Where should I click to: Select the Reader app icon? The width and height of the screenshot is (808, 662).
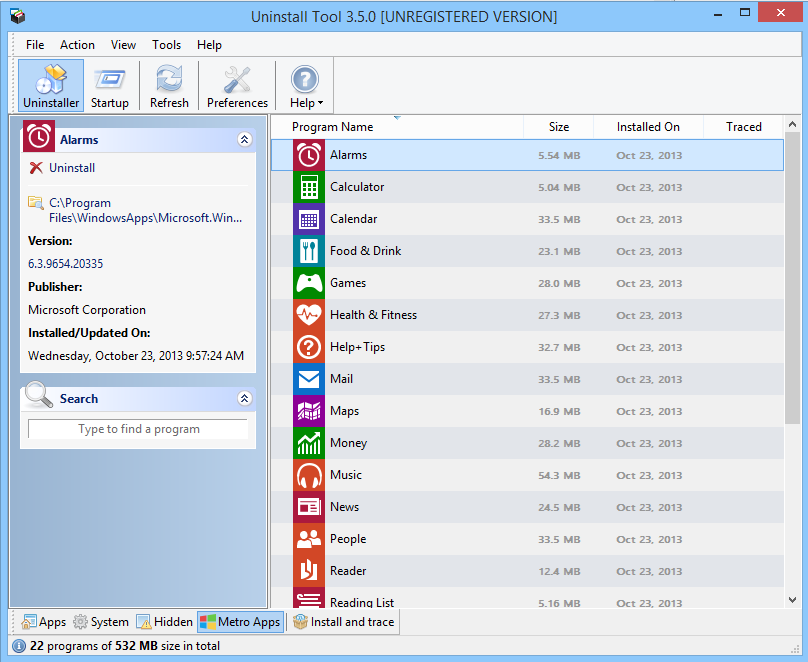(x=309, y=571)
